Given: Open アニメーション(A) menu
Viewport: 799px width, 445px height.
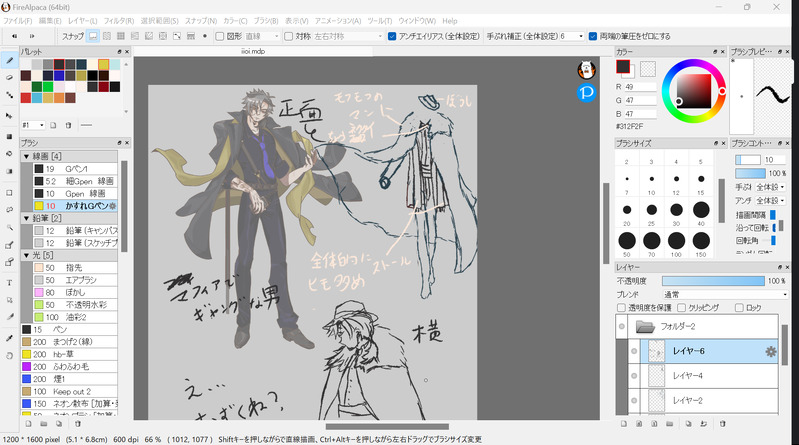Looking at the screenshot, I should (338, 21).
